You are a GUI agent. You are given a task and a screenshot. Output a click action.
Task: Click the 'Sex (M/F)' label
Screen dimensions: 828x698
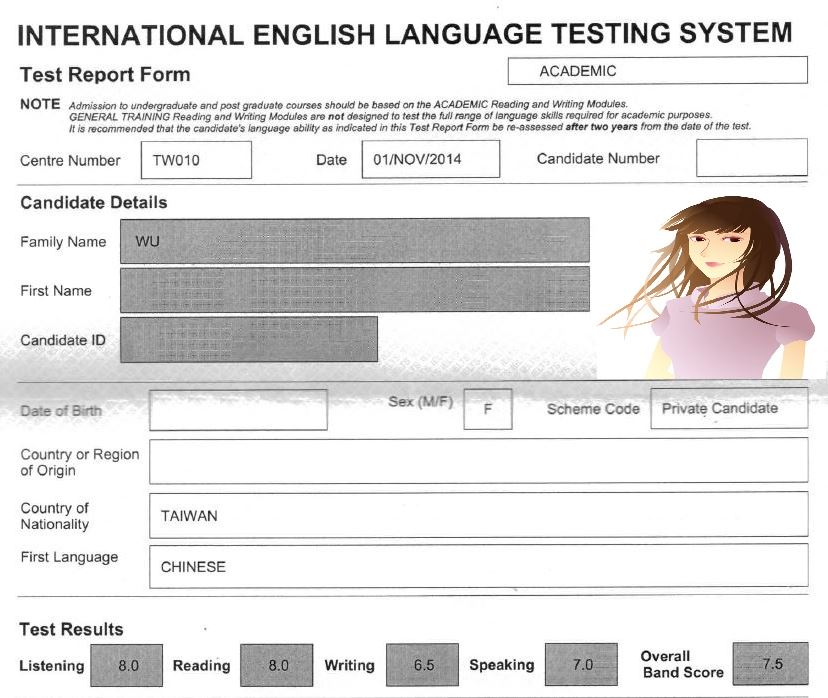pyautogui.click(x=421, y=402)
